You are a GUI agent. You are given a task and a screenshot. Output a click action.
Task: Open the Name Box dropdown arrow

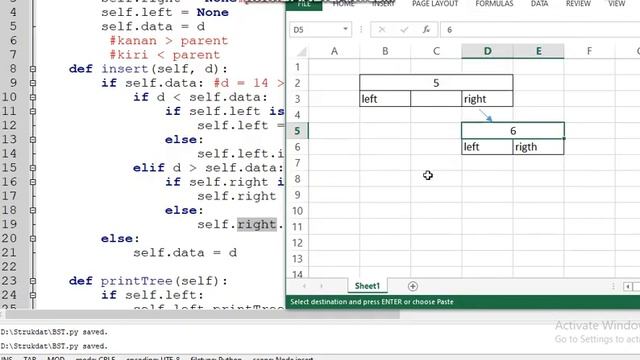[345, 29]
